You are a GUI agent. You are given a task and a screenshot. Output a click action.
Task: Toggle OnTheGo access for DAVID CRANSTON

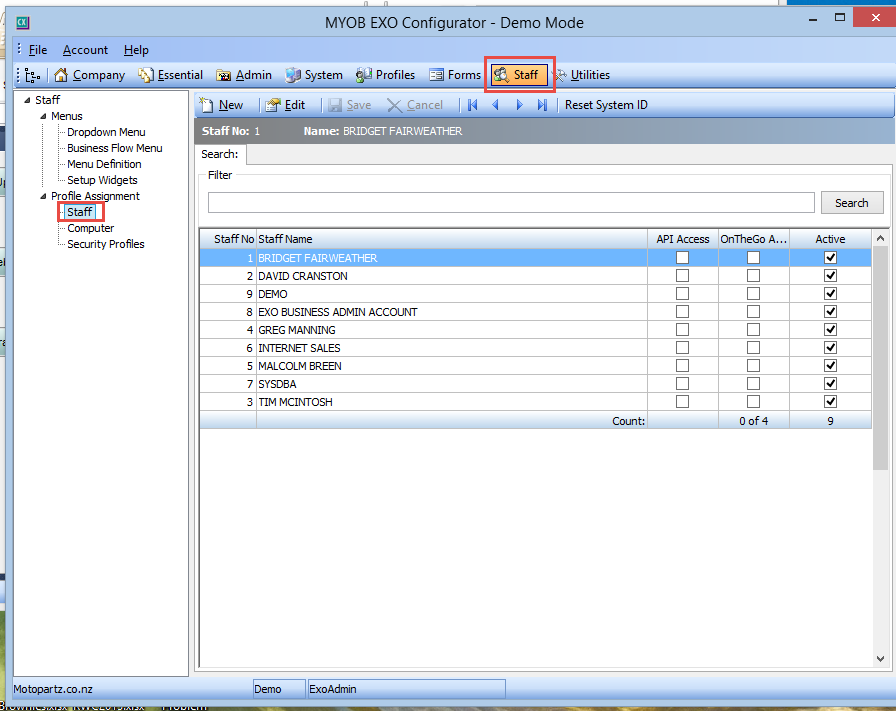coord(754,276)
